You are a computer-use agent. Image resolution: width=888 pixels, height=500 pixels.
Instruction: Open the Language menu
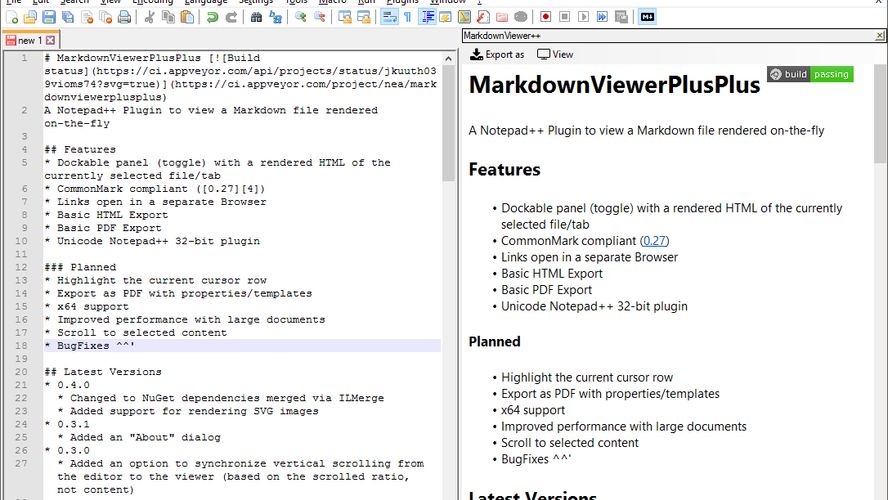point(206,2)
